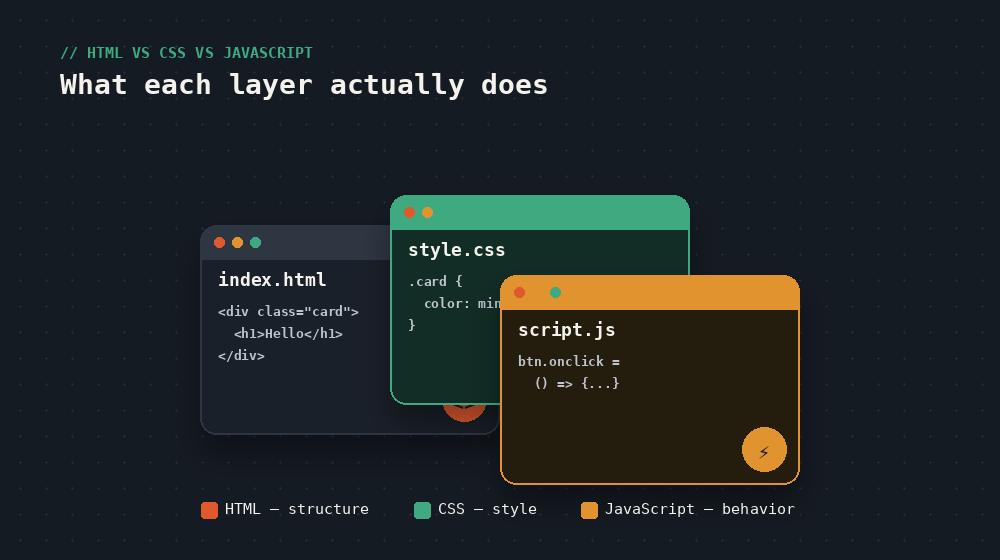Click the '// HTML VS CSS VS JAVASCRIPT' subtitle

186,53
